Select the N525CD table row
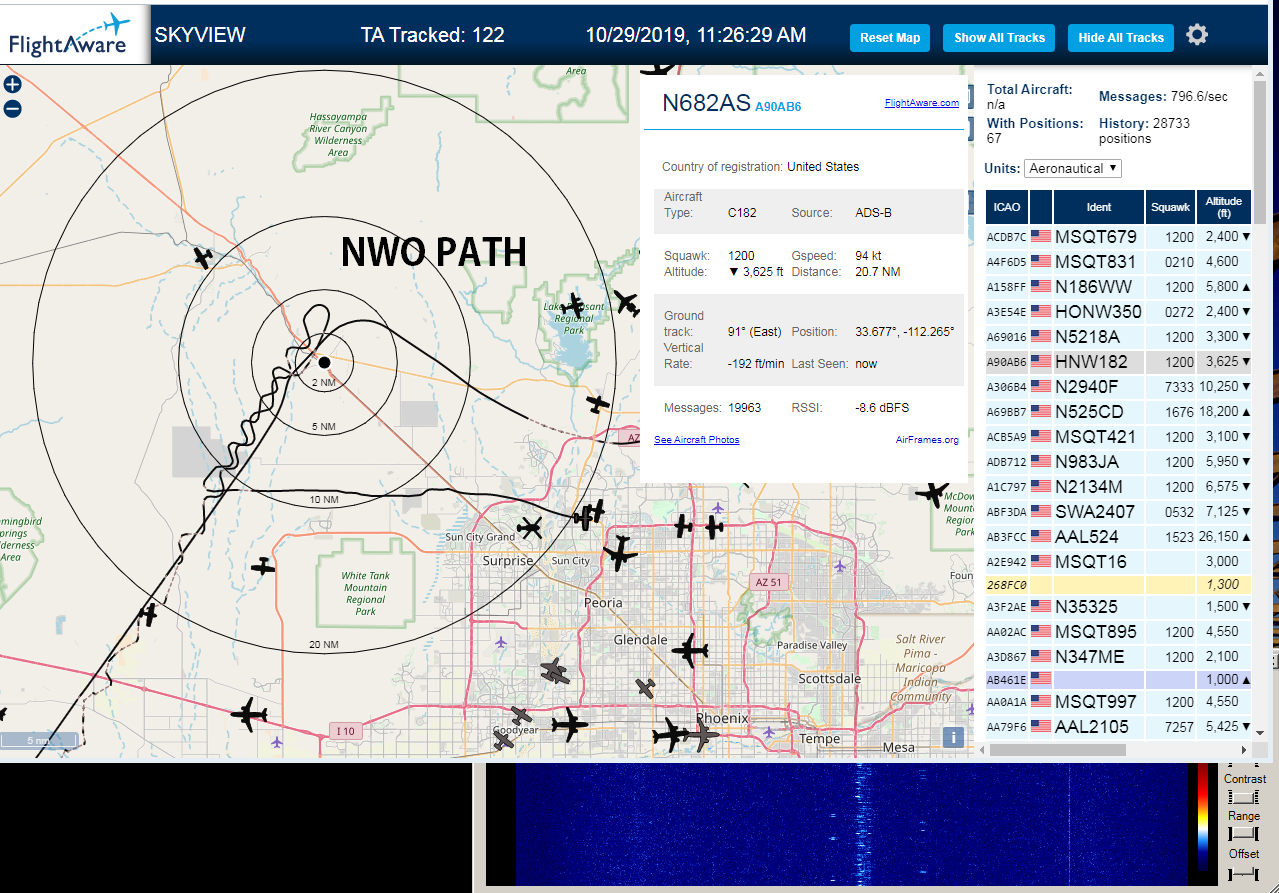Viewport: 1279px width, 893px height. pos(1118,412)
